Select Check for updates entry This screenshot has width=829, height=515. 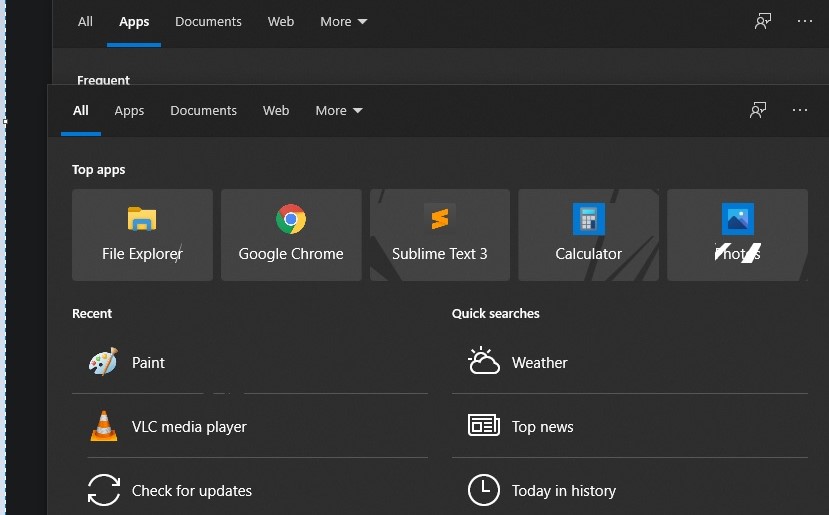(x=250, y=490)
